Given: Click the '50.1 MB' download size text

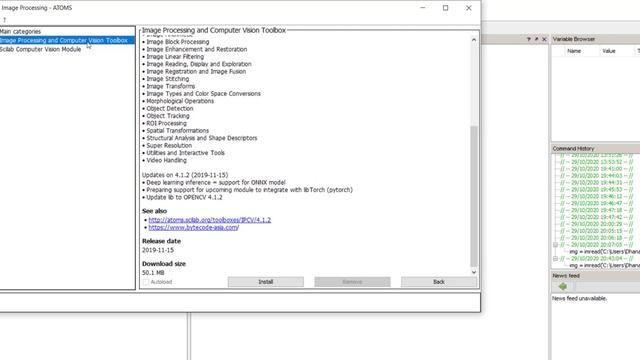Looking at the screenshot, I should (x=153, y=273).
